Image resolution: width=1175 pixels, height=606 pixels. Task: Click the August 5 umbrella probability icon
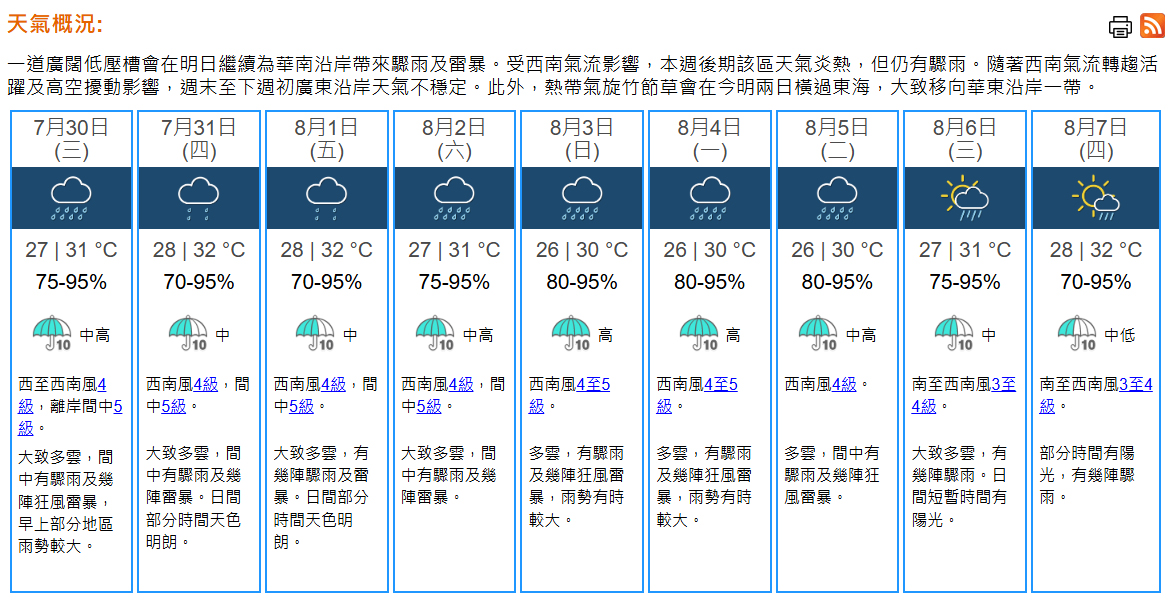[x=820, y=333]
